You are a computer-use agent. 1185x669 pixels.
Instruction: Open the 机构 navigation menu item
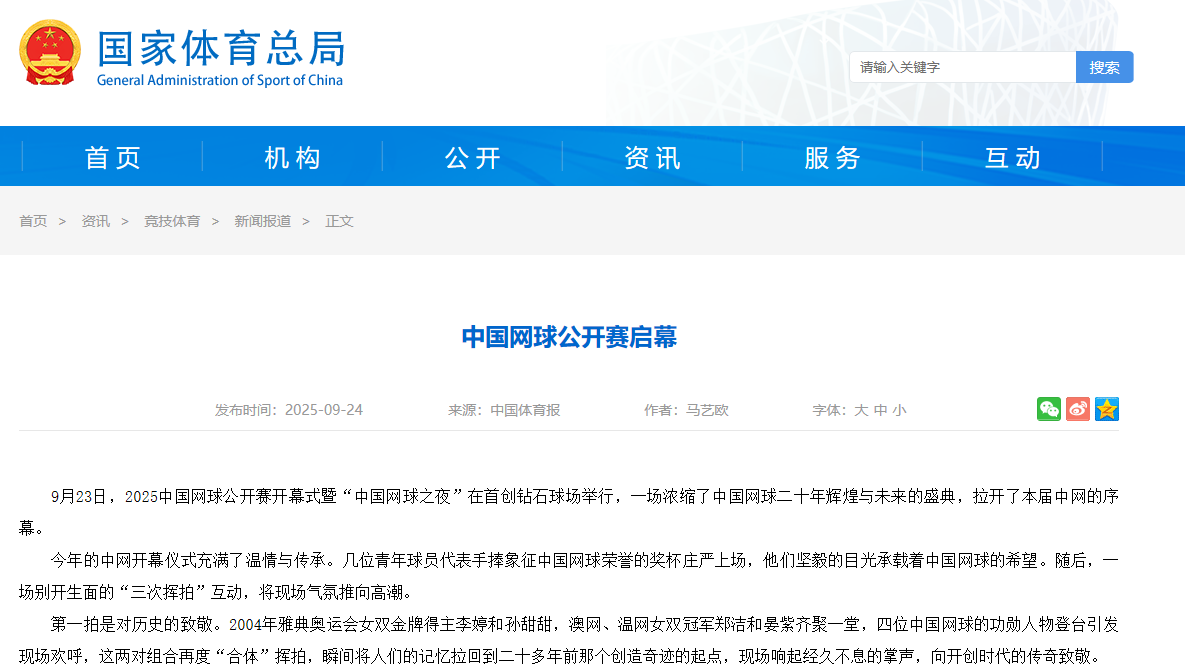tap(293, 157)
